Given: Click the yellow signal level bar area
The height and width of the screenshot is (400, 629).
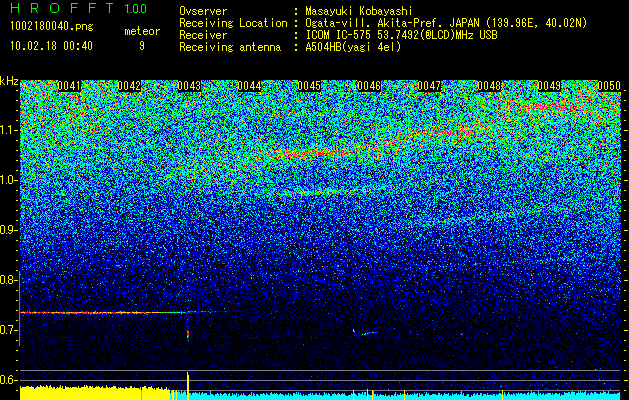Looking at the screenshot, I should (95, 393).
